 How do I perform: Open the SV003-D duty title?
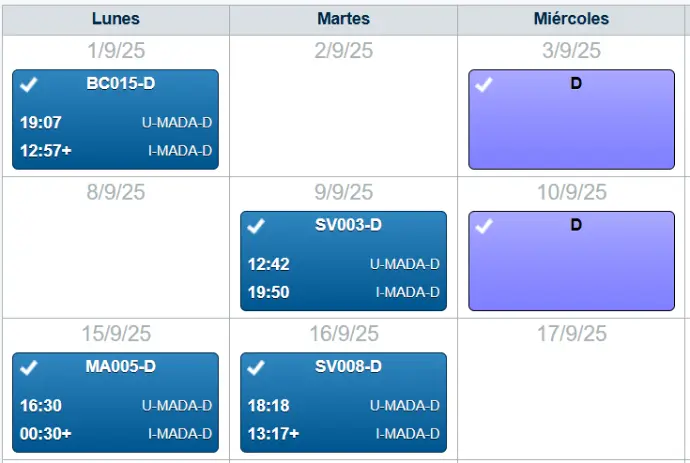[348, 225]
